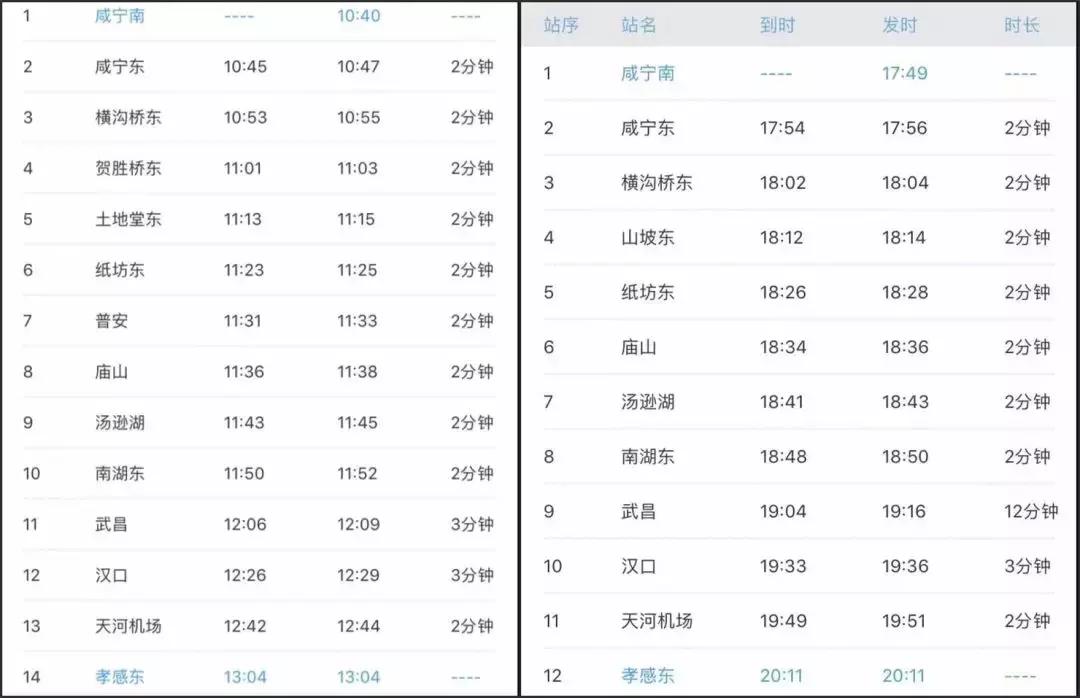Image resolution: width=1080 pixels, height=698 pixels.
Task: Select the 天河机场 station in left table
Action: click(131, 626)
